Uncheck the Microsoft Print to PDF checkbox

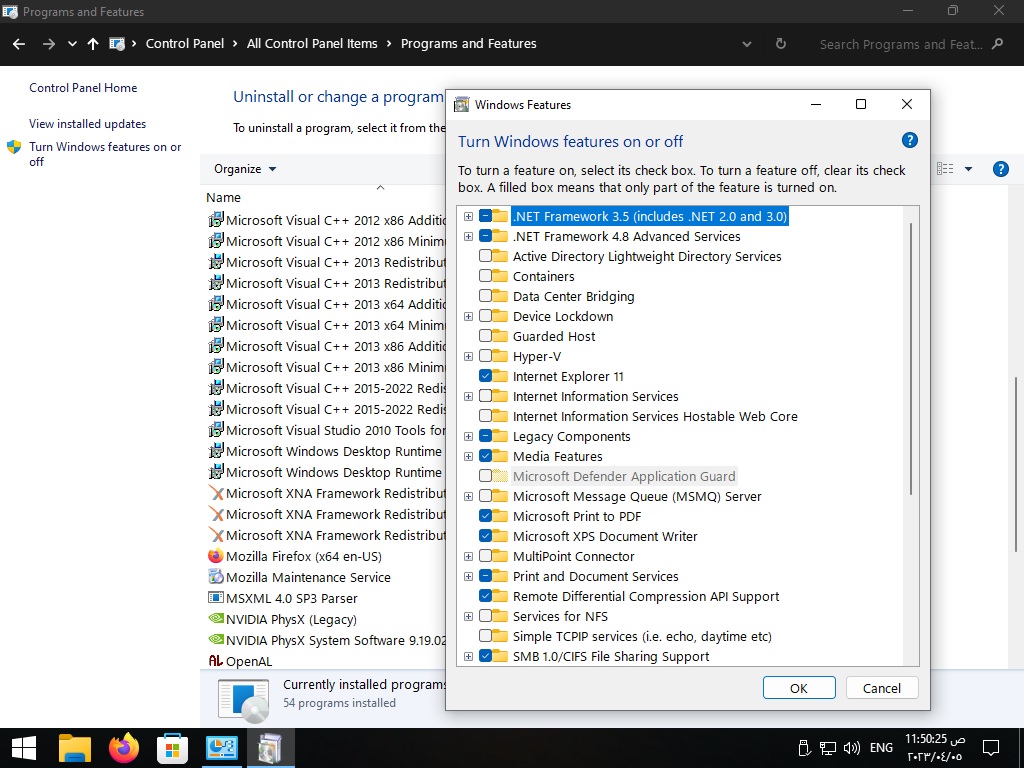coord(485,516)
